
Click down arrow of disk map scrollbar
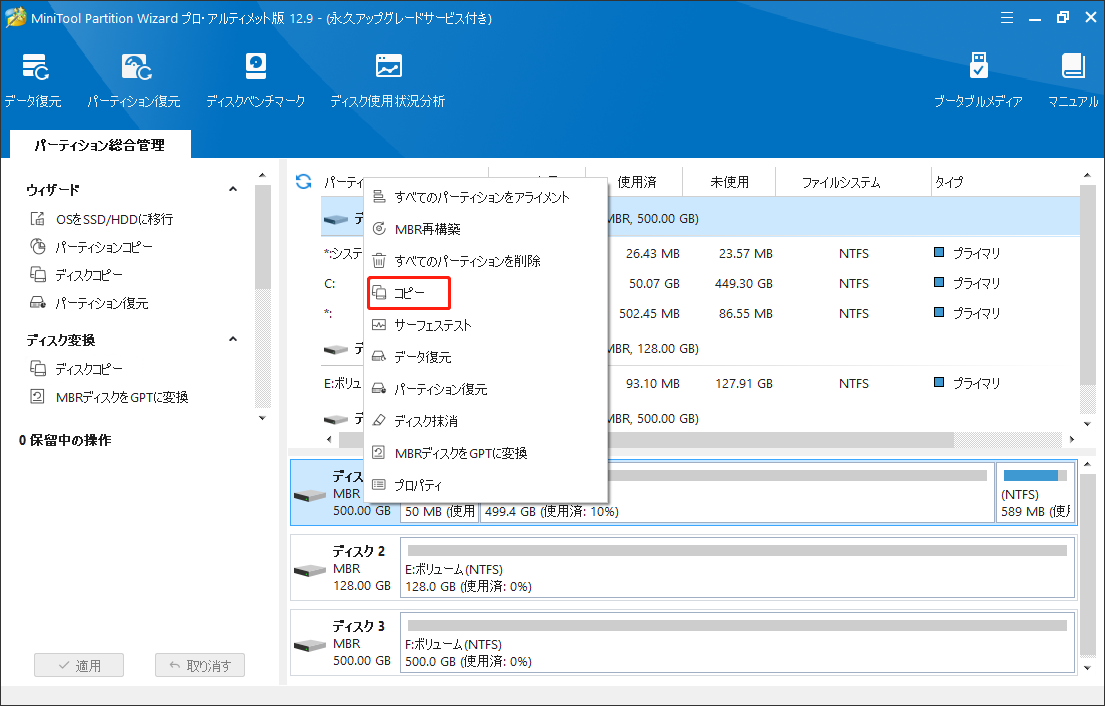pos(1087,668)
